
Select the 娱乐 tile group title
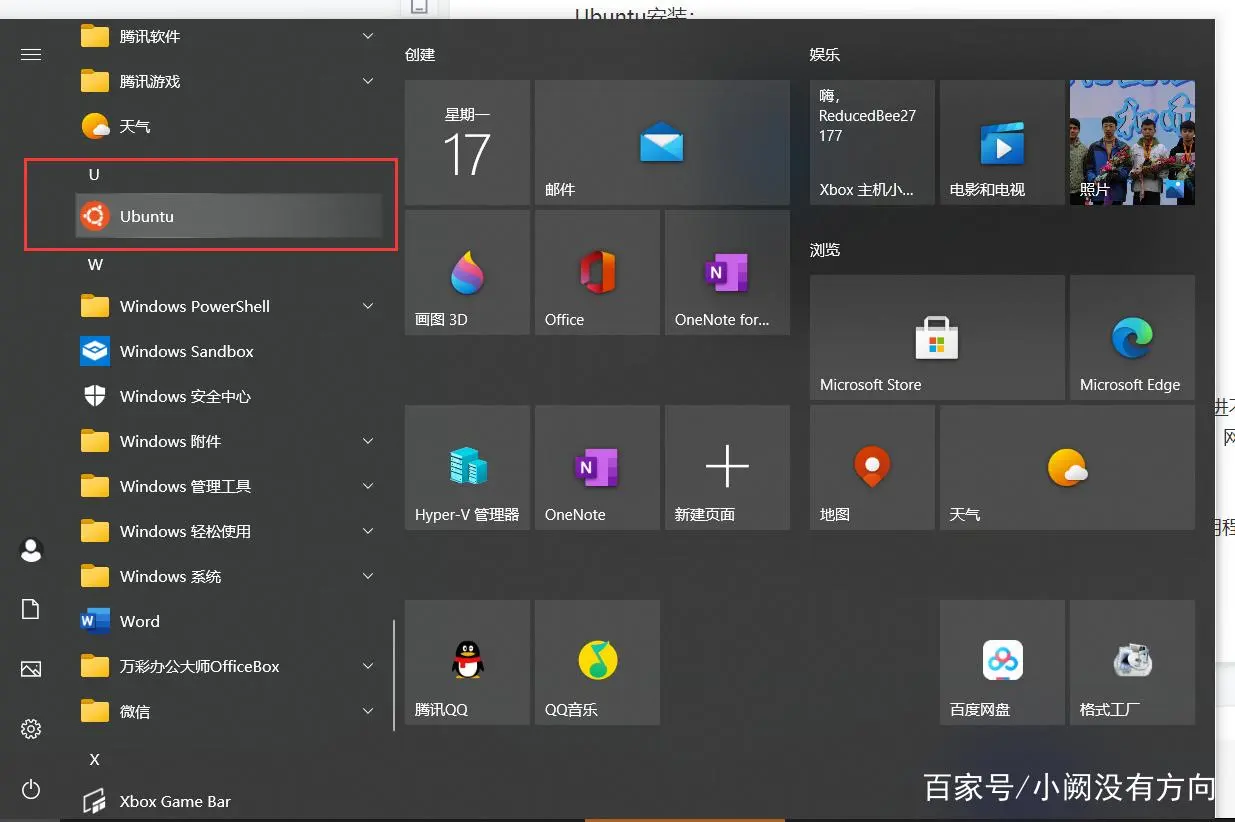[825, 54]
